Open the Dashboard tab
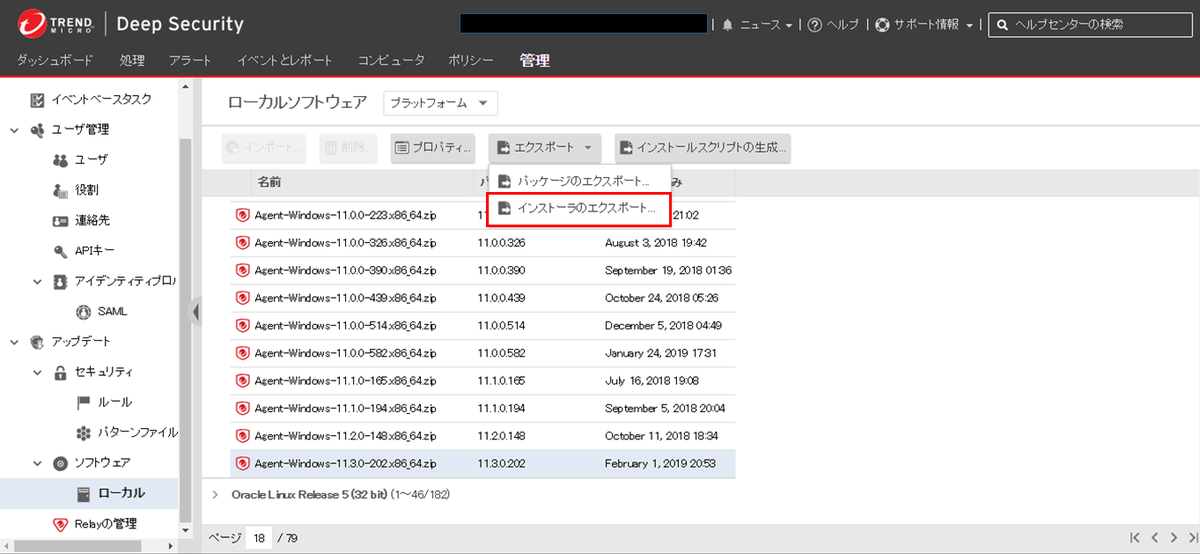The height and width of the screenshot is (554, 1200). point(55,61)
